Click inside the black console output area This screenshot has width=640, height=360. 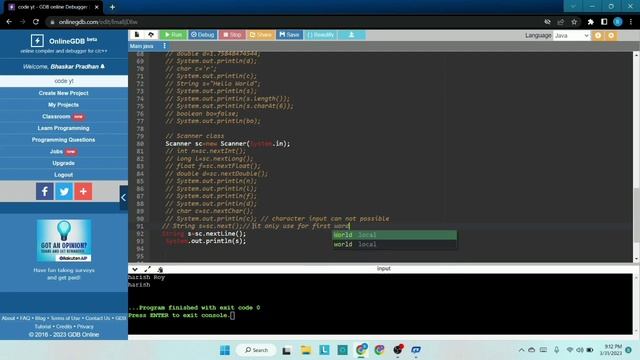380,304
